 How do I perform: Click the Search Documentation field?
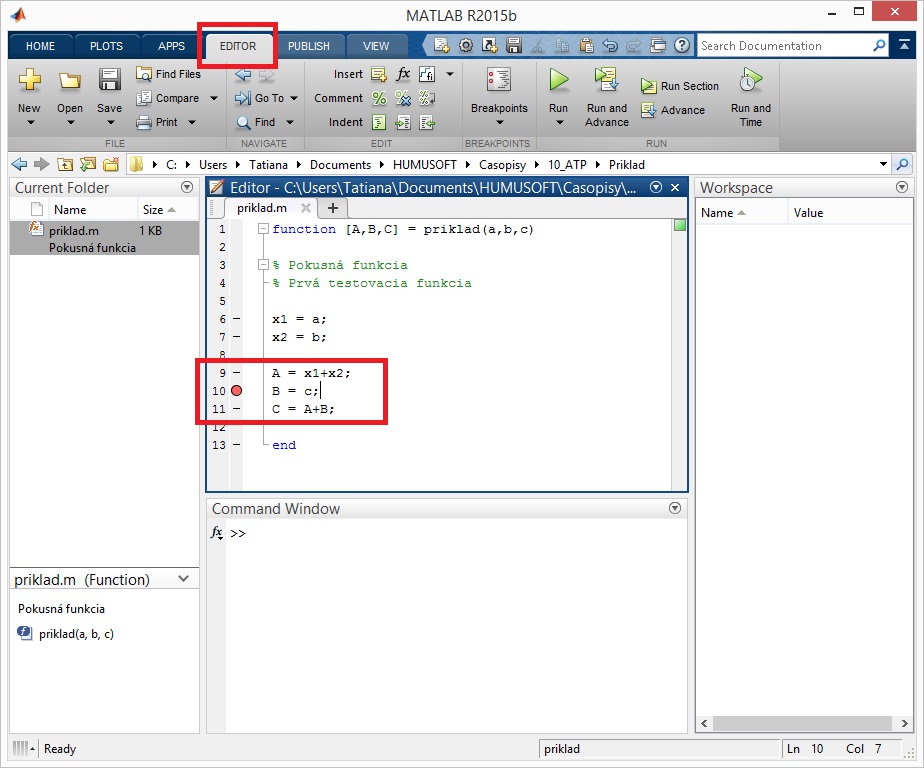pyautogui.click(x=784, y=46)
